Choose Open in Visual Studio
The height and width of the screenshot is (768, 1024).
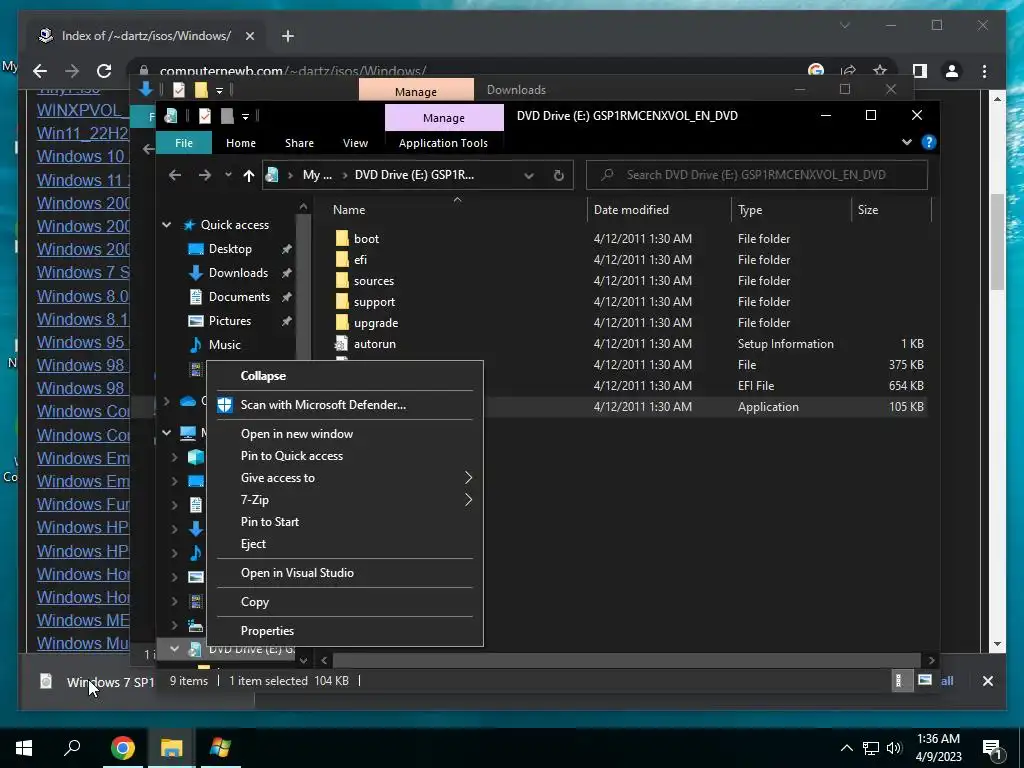pos(297,573)
